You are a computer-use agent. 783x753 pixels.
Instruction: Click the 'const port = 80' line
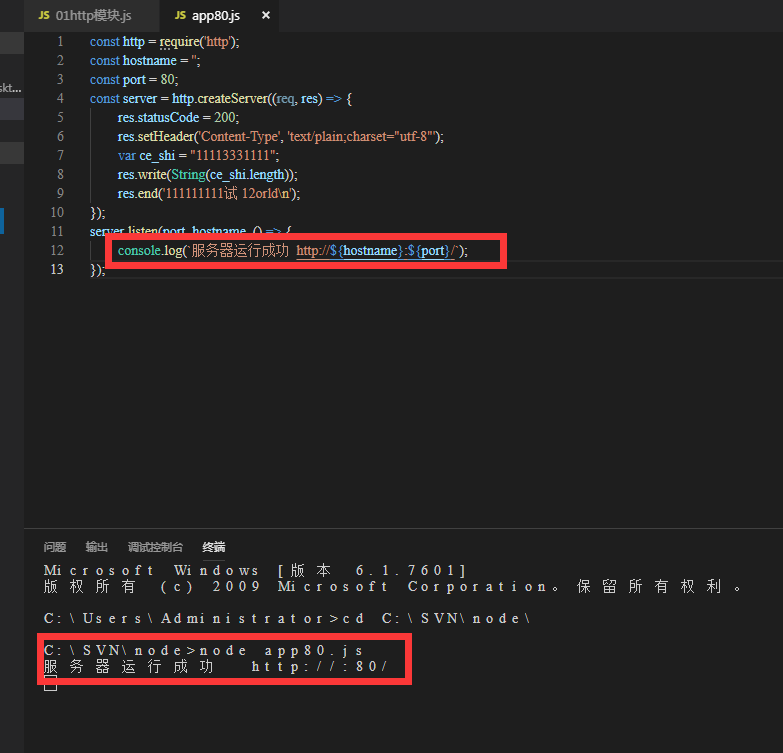(x=134, y=79)
